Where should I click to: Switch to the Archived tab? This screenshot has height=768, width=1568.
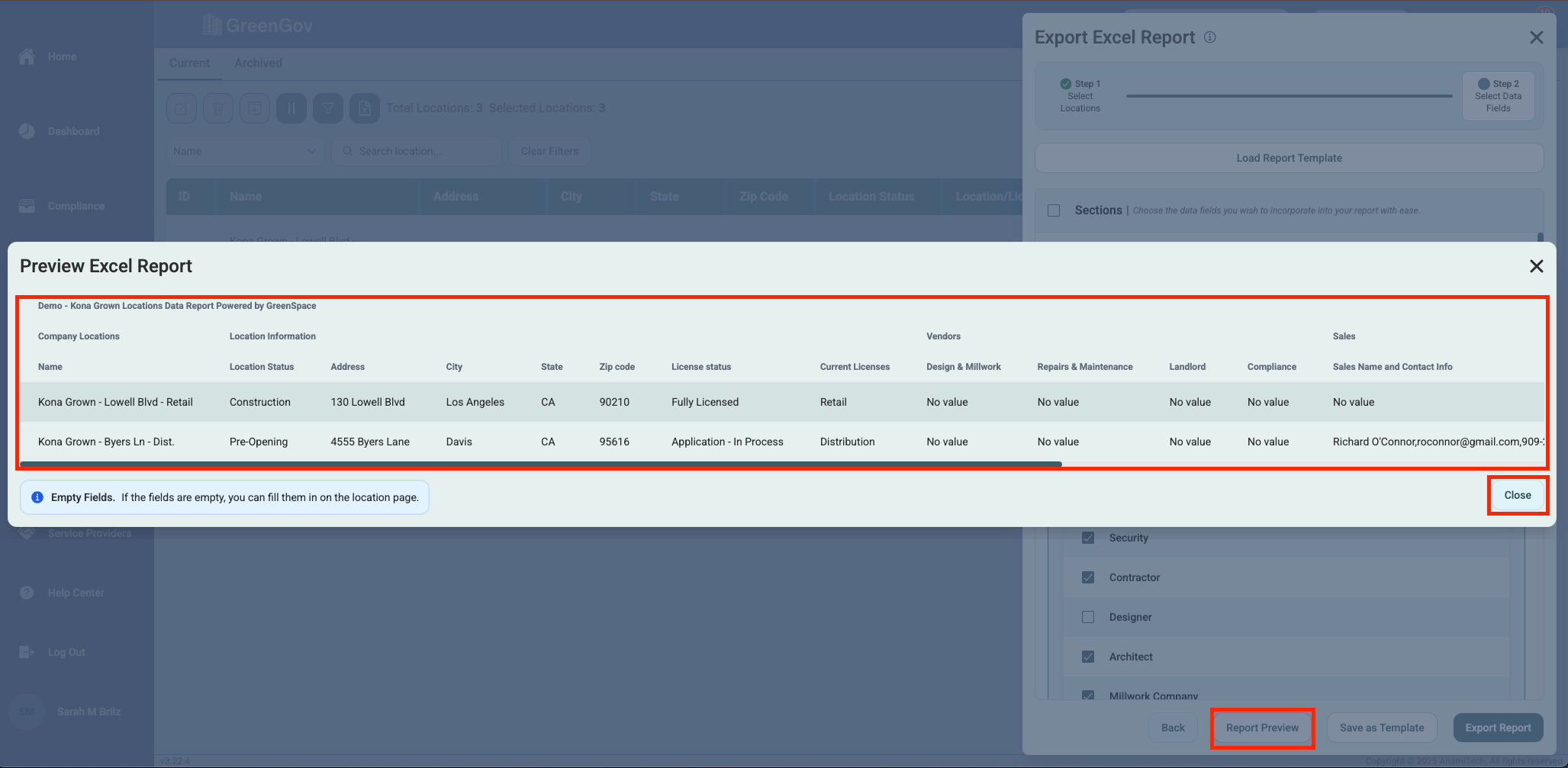coord(258,63)
